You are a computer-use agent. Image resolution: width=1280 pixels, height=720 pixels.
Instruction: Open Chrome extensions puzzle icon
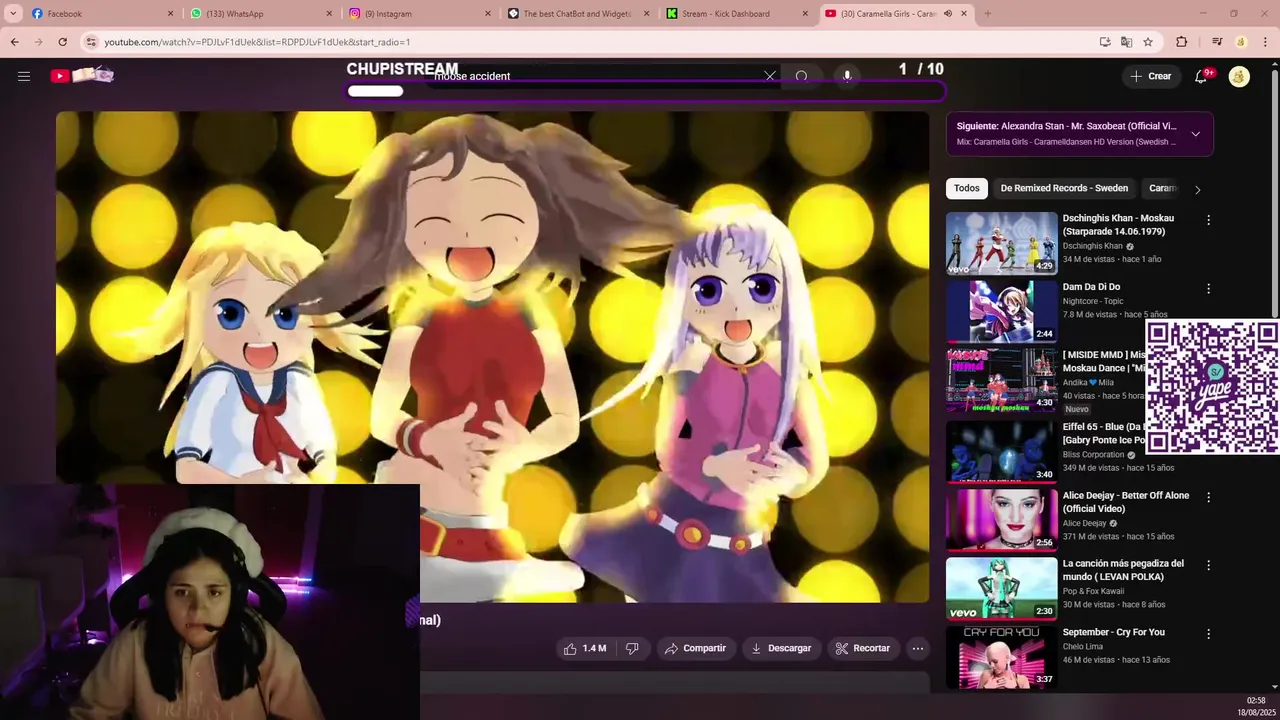click(x=1182, y=42)
